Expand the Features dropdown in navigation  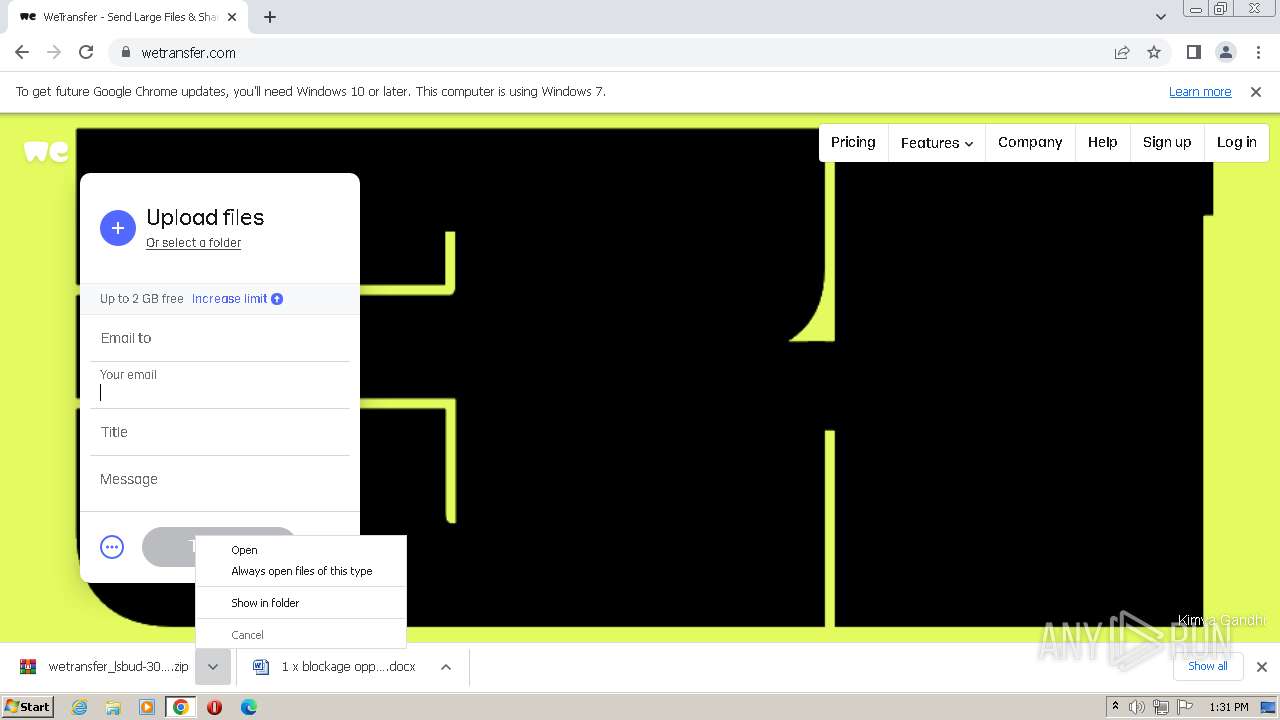(x=937, y=143)
